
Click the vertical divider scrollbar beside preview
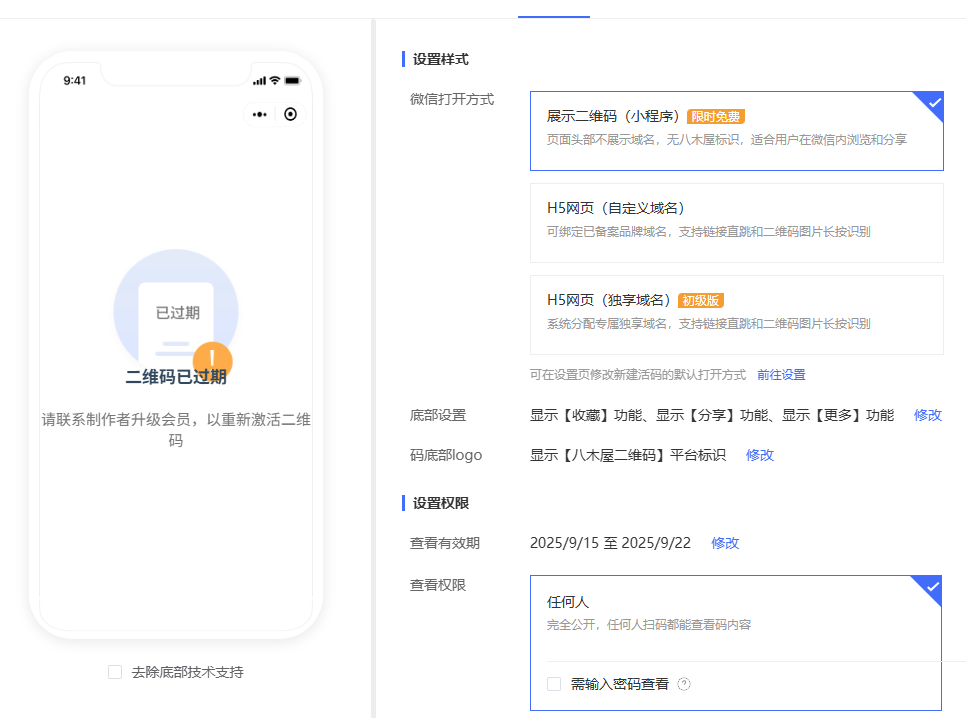point(373,369)
